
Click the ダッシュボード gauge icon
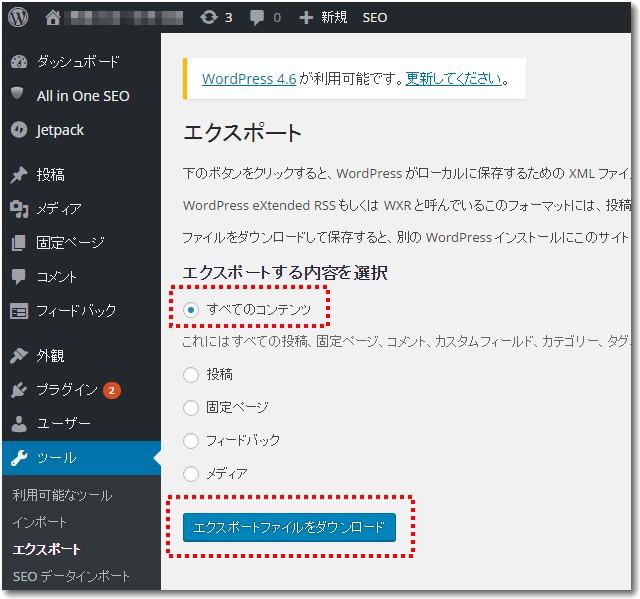point(19,62)
